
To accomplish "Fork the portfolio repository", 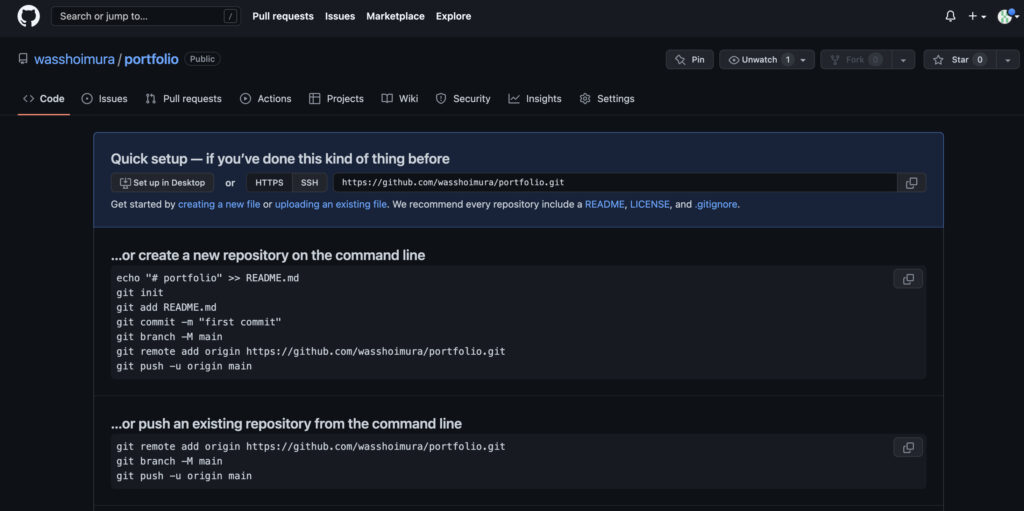I will coord(855,59).
